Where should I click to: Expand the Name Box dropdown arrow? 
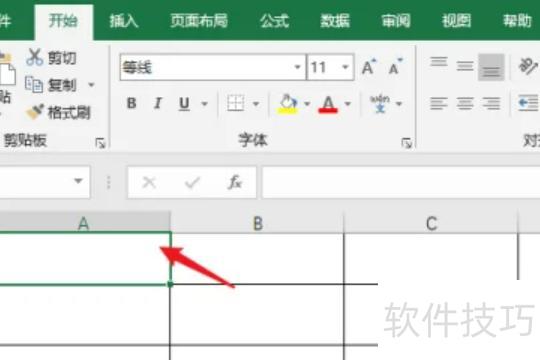[x=79, y=181]
